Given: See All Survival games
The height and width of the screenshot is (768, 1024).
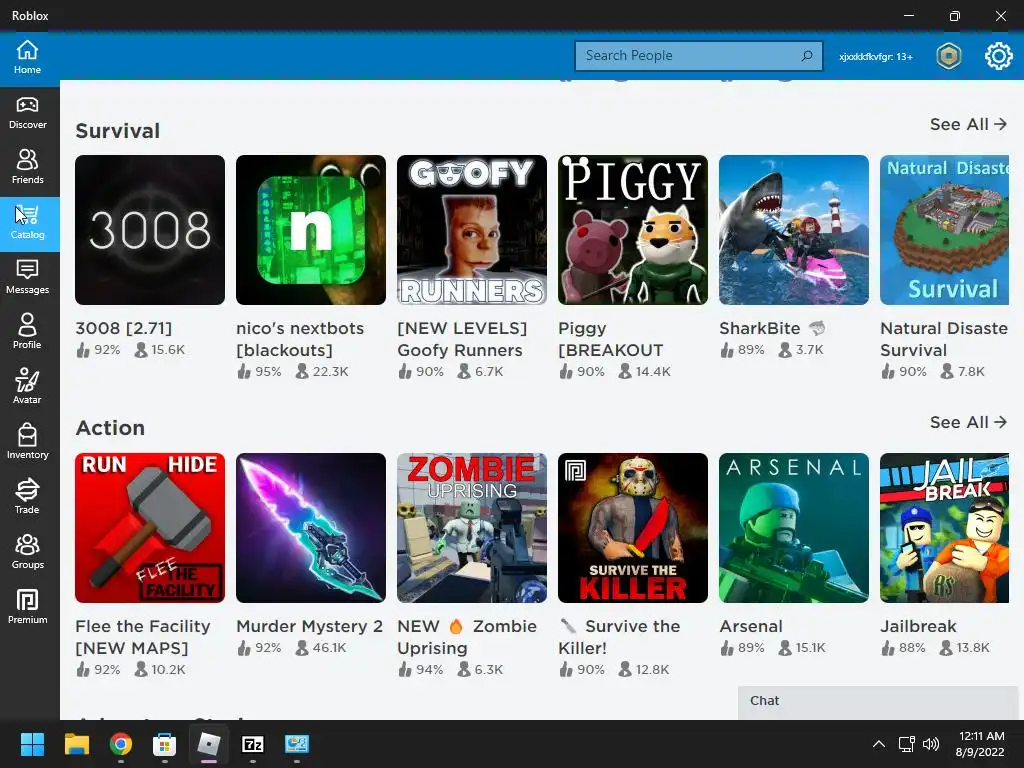Looking at the screenshot, I should pyautogui.click(x=968, y=124).
